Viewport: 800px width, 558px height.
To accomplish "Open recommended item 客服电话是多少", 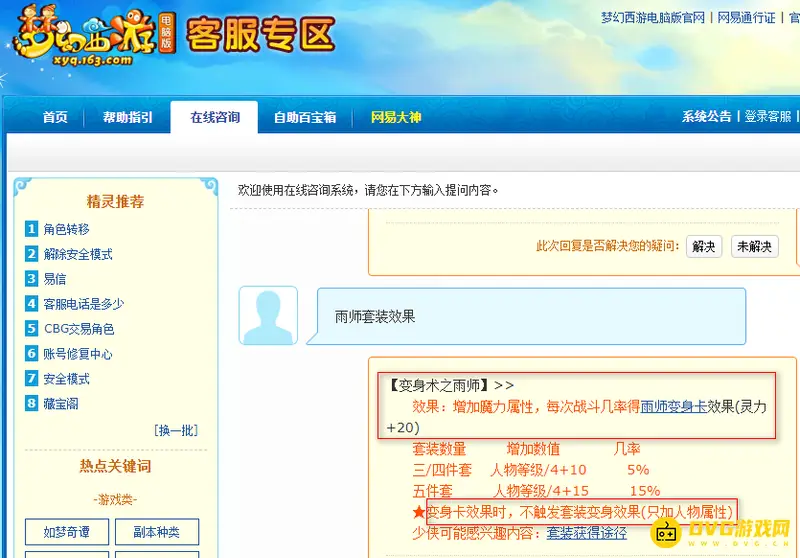I will [84, 304].
